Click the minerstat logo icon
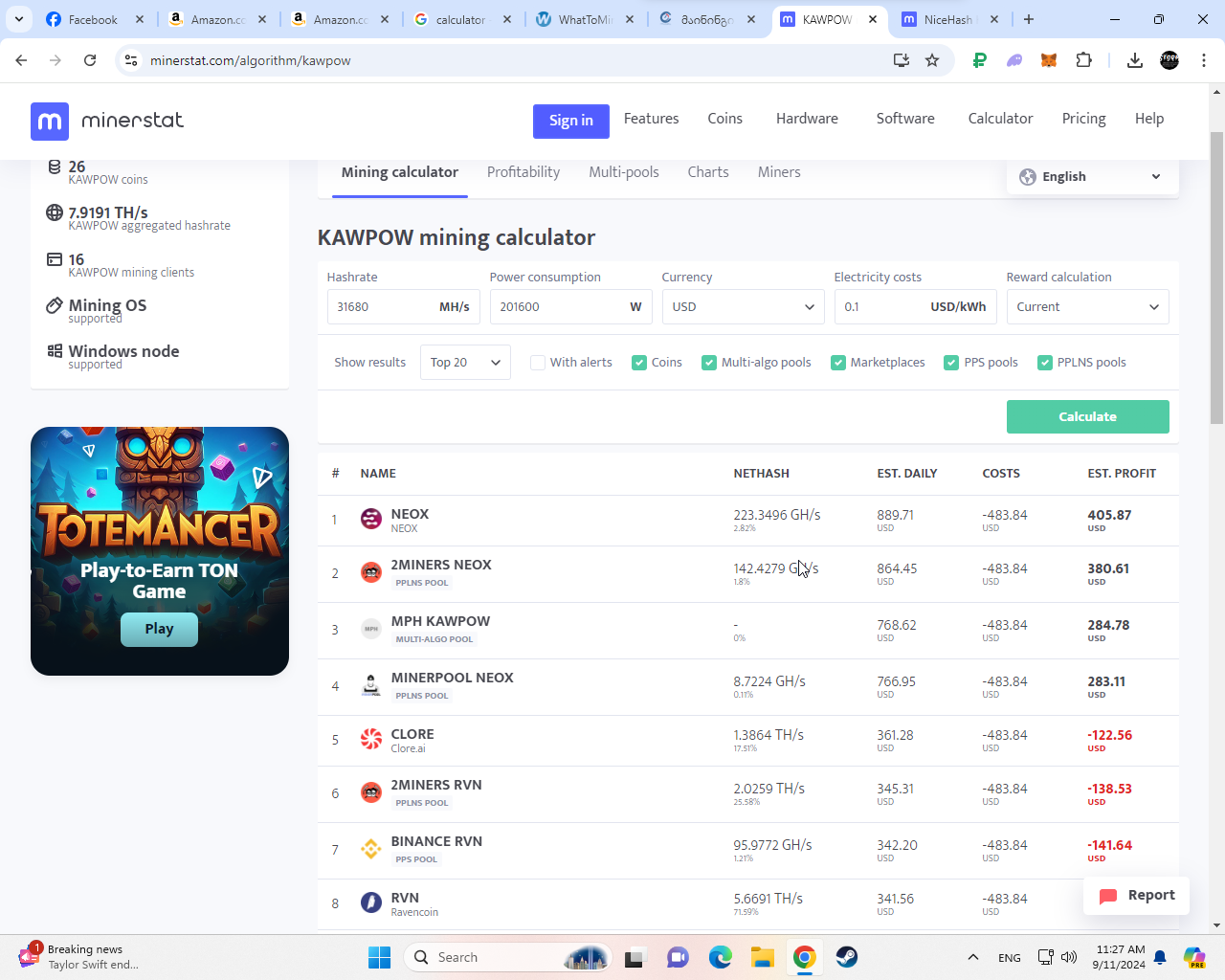Viewport: 1225px width, 980px height. point(50,122)
